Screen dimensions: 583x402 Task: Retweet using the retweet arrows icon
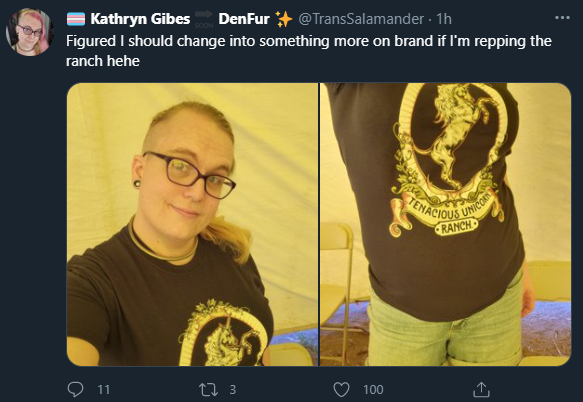tap(208, 389)
